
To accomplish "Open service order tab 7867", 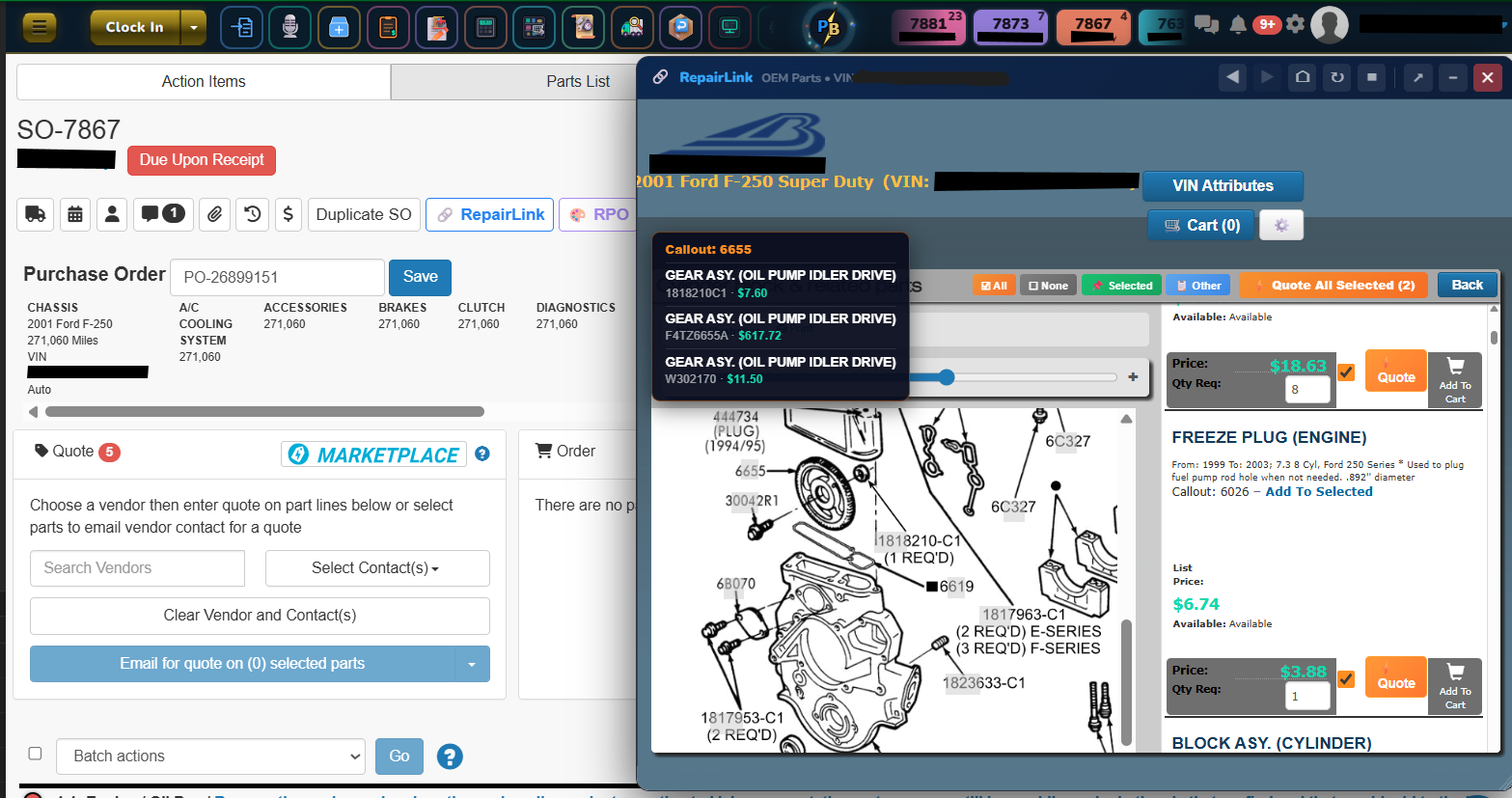I will [x=1093, y=27].
